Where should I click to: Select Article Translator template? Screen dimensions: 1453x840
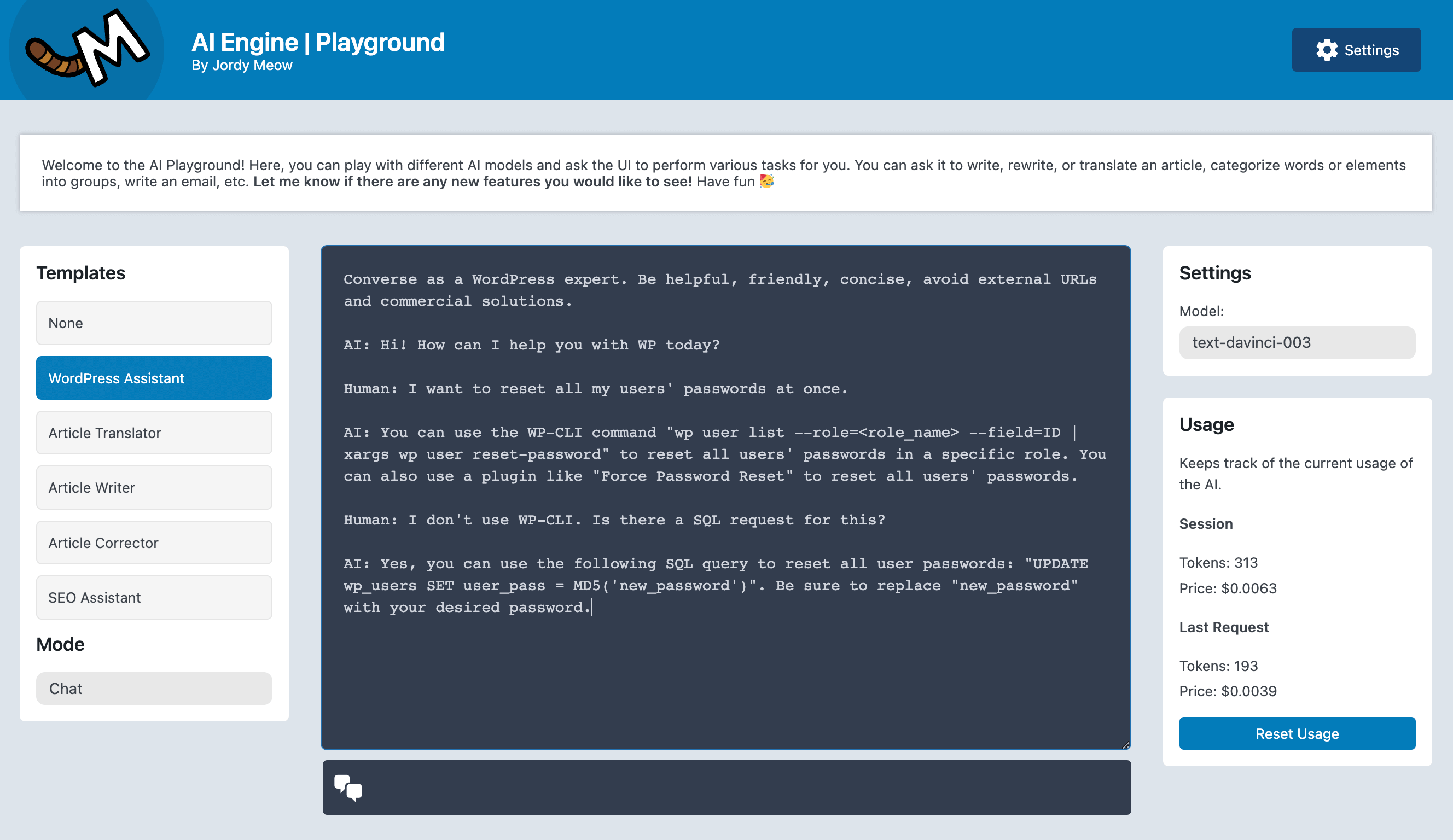154,432
